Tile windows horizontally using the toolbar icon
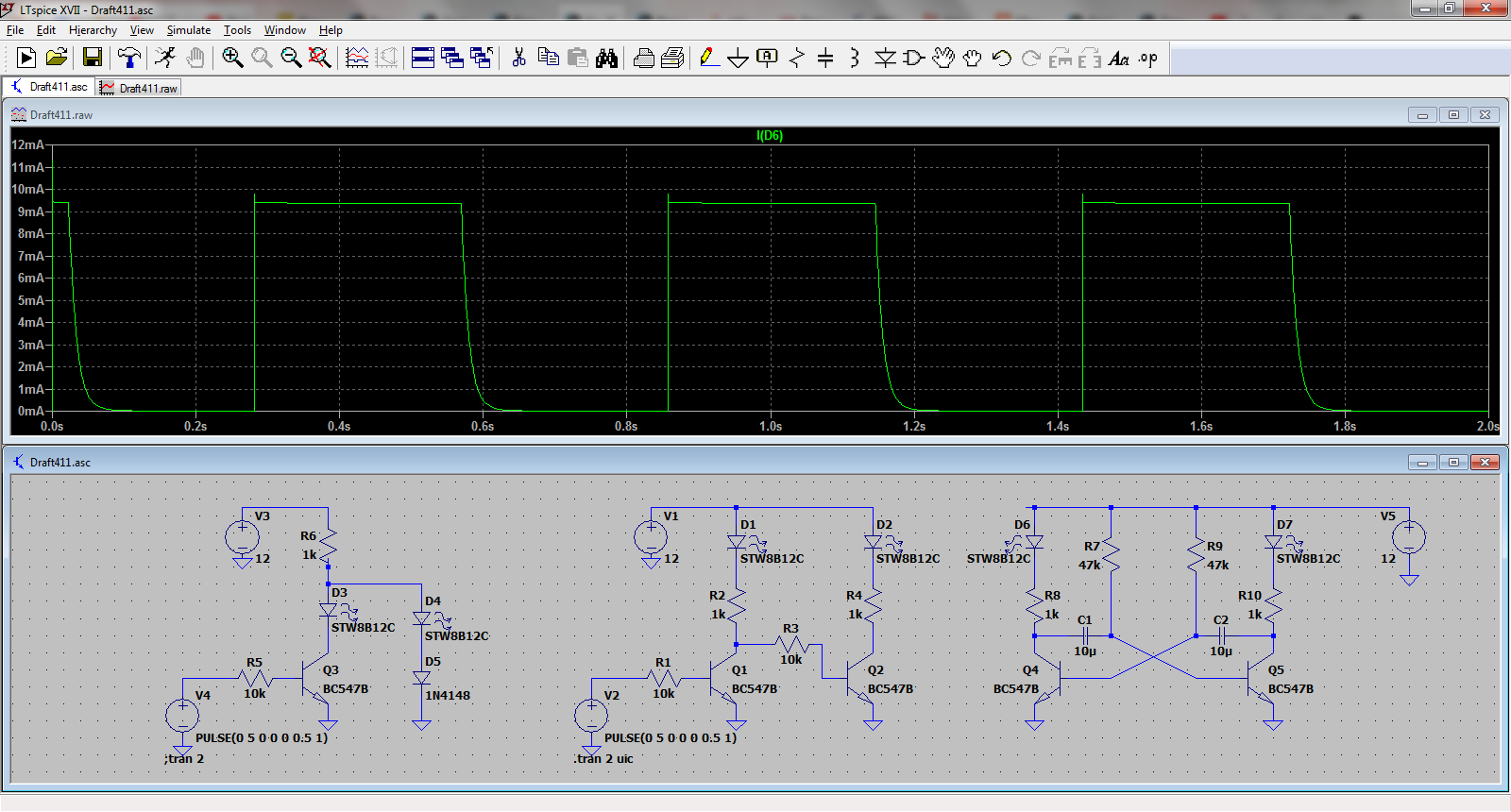This screenshot has height=812, width=1511. pos(423,58)
